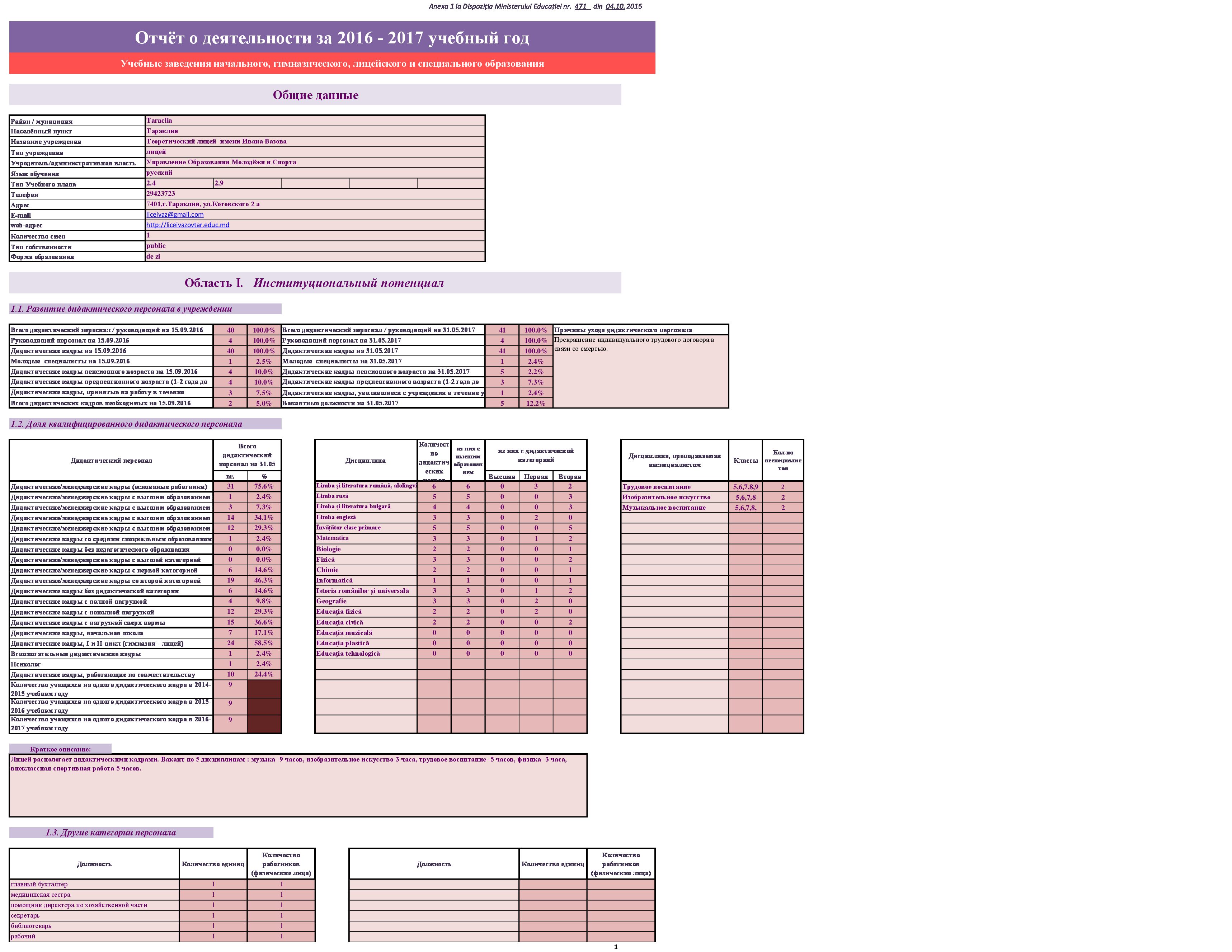
Task: Click the liceivaz@gmail.com email link
Action: [175, 214]
